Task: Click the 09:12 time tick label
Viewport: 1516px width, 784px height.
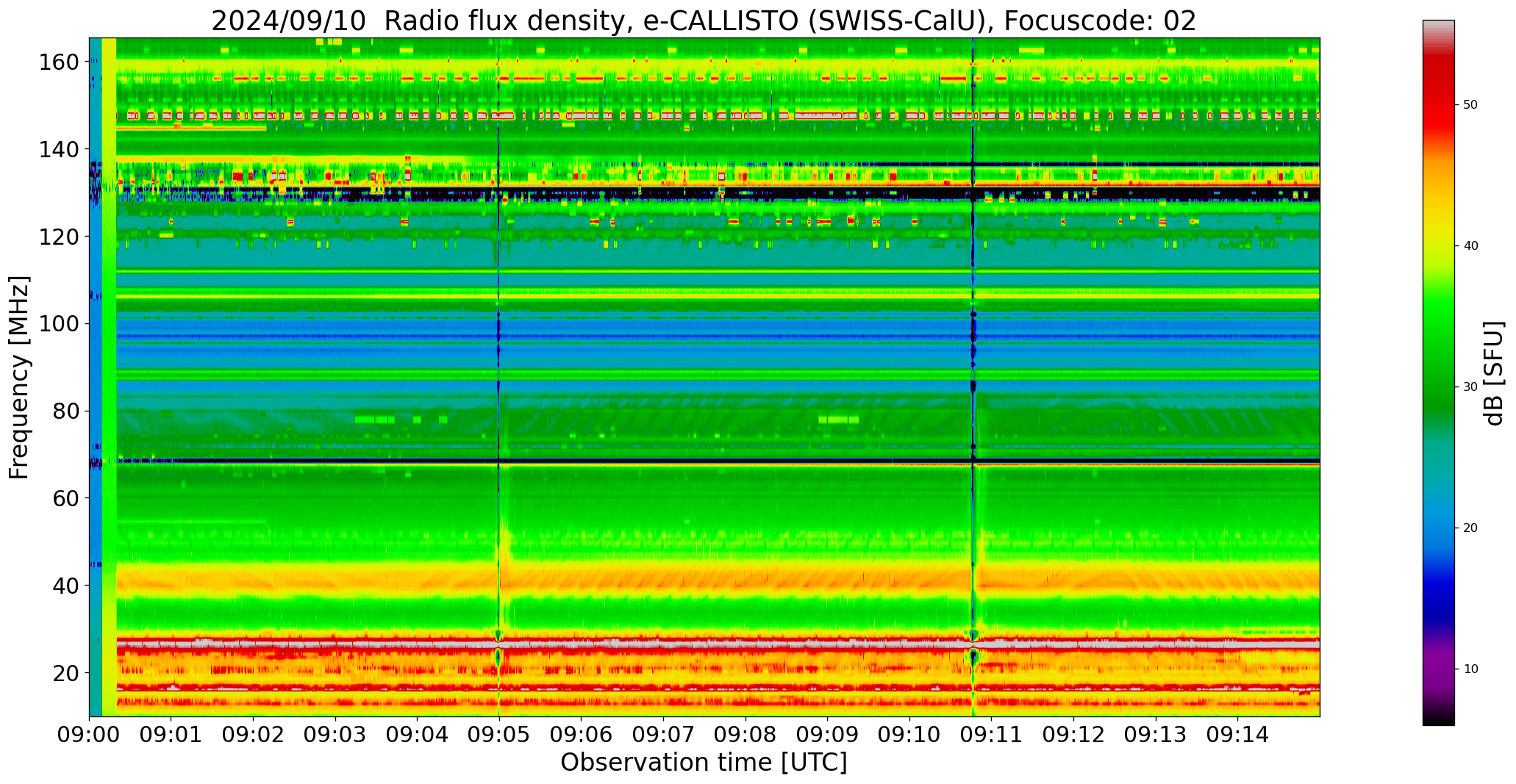Action: tap(1073, 735)
